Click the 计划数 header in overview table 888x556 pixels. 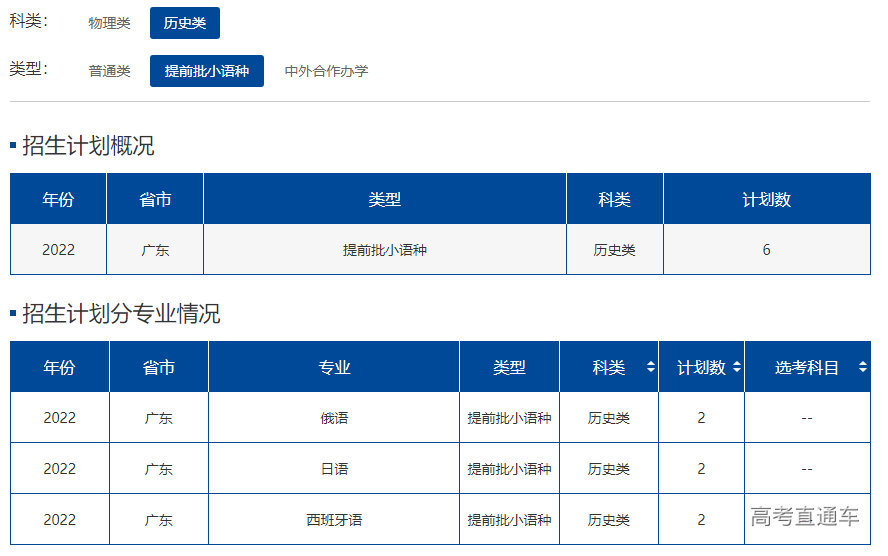pyautogui.click(x=766, y=200)
